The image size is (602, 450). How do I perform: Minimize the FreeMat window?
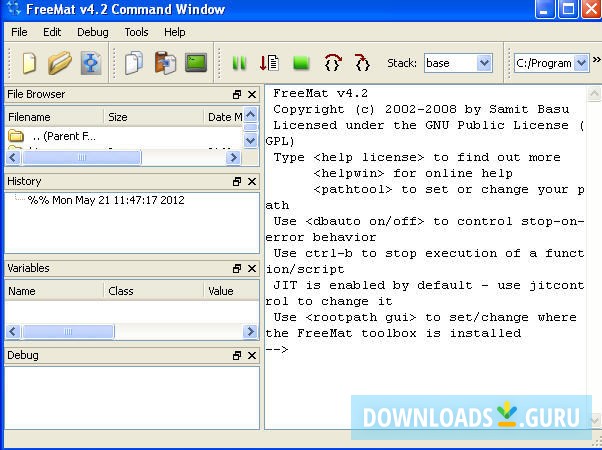pos(544,9)
